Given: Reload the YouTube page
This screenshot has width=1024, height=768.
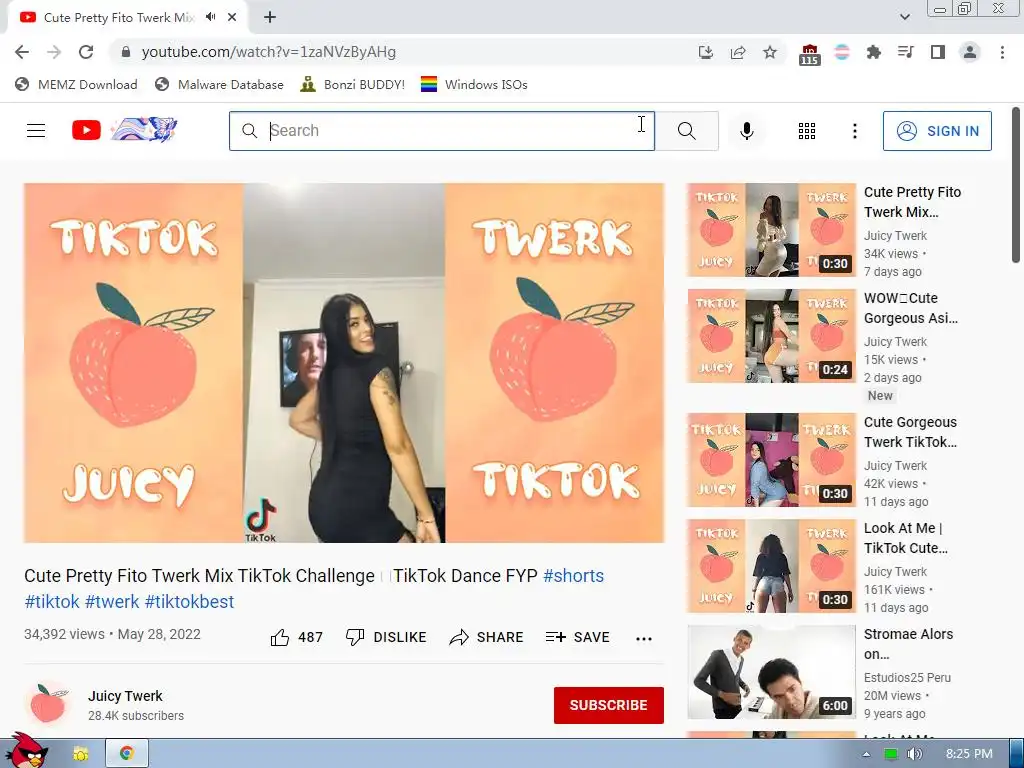Looking at the screenshot, I should (x=86, y=52).
